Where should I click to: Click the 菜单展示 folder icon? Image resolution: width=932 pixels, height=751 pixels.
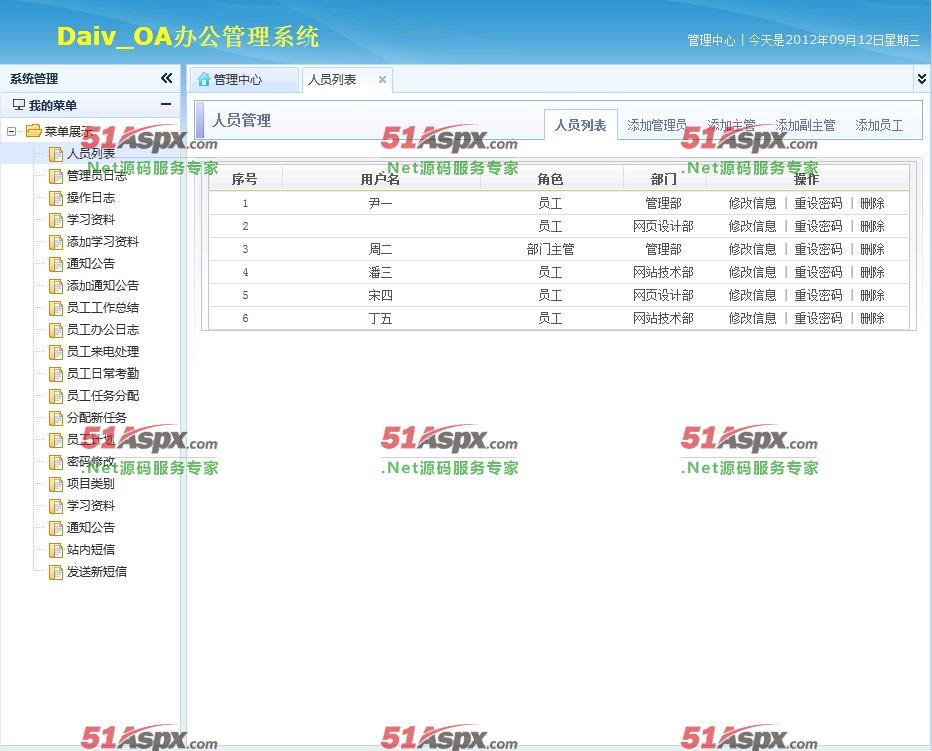tap(33, 131)
